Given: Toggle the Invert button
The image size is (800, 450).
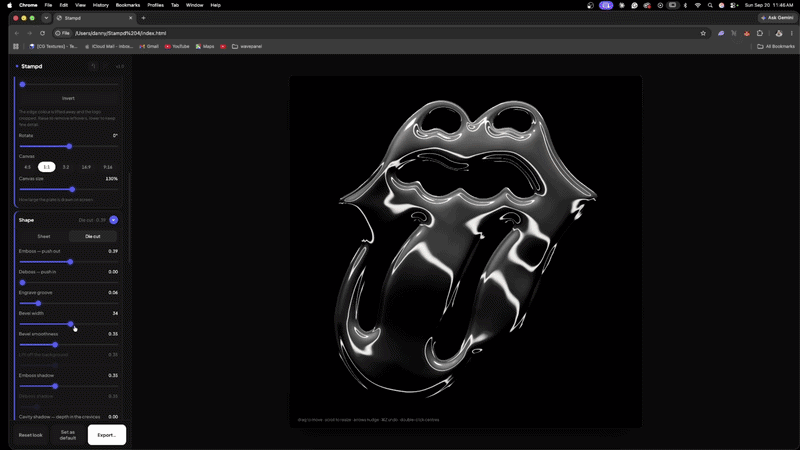Looking at the screenshot, I should [x=68, y=98].
